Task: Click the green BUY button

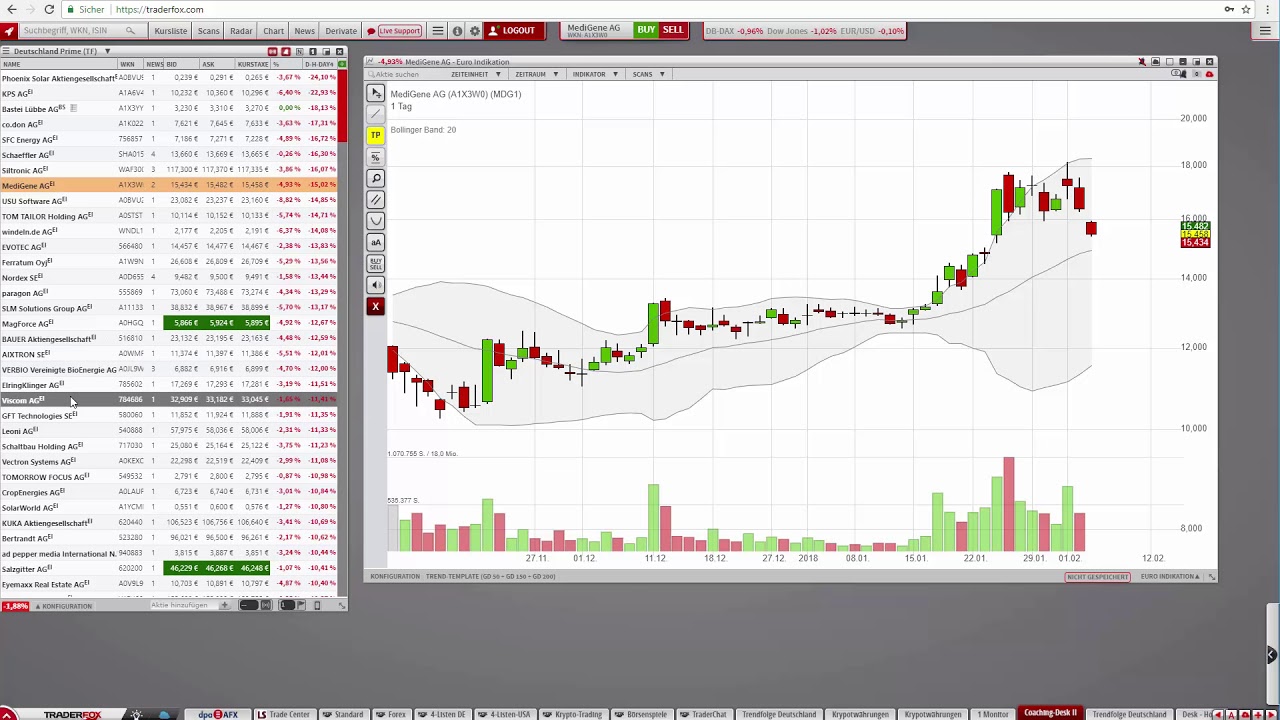Action: point(646,30)
